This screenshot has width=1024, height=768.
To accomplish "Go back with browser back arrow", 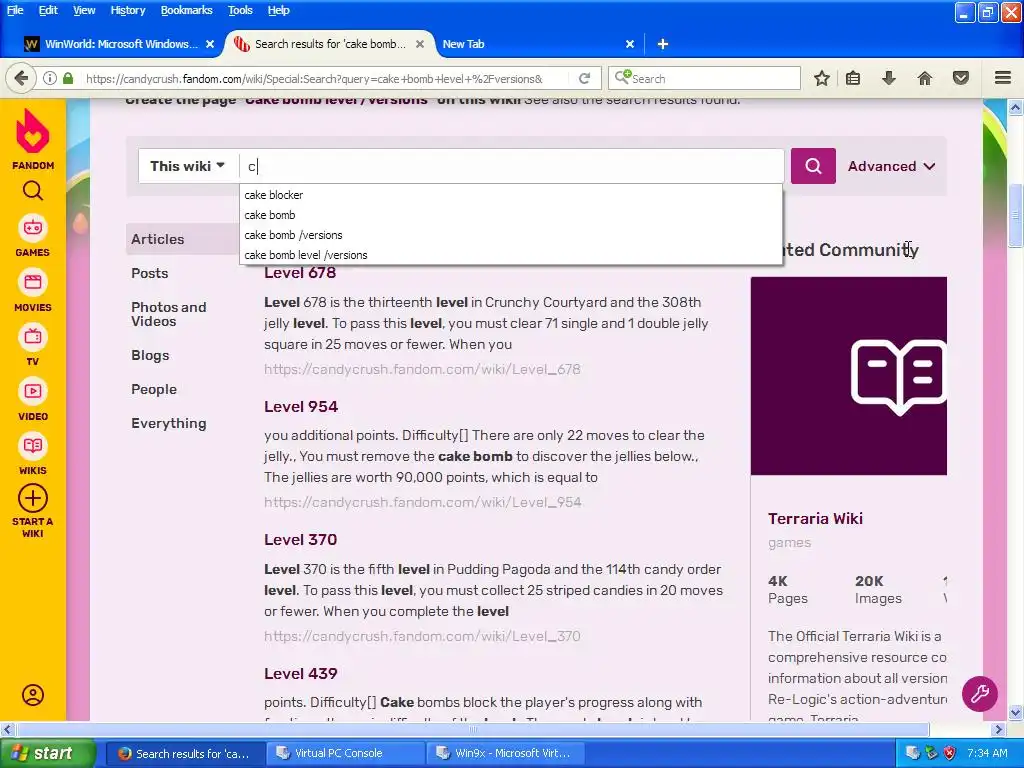I will 21,78.
